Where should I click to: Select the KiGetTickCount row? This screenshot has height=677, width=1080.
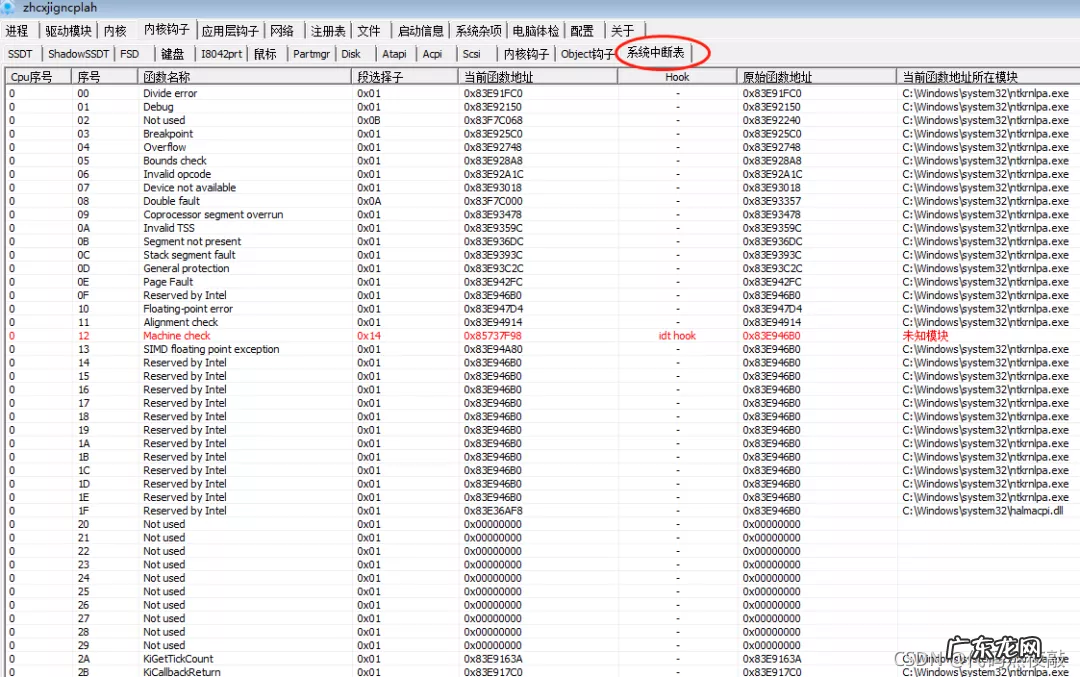[x=178, y=659]
